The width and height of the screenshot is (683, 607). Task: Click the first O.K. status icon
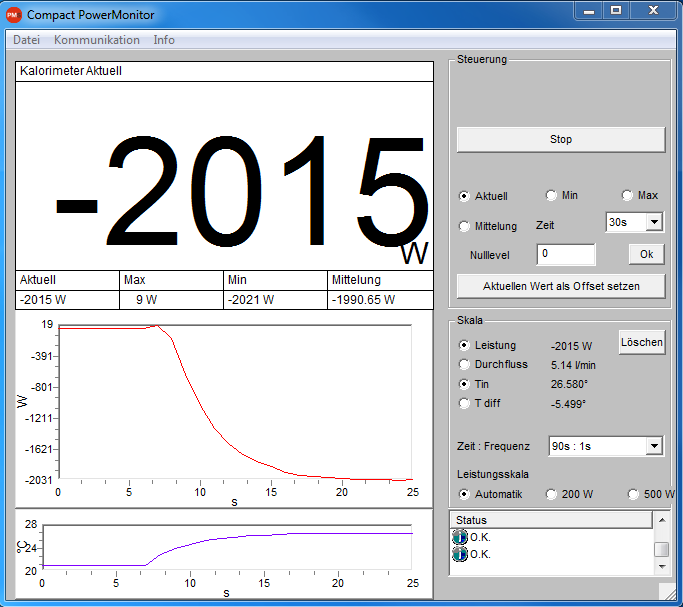pyautogui.click(x=460, y=537)
